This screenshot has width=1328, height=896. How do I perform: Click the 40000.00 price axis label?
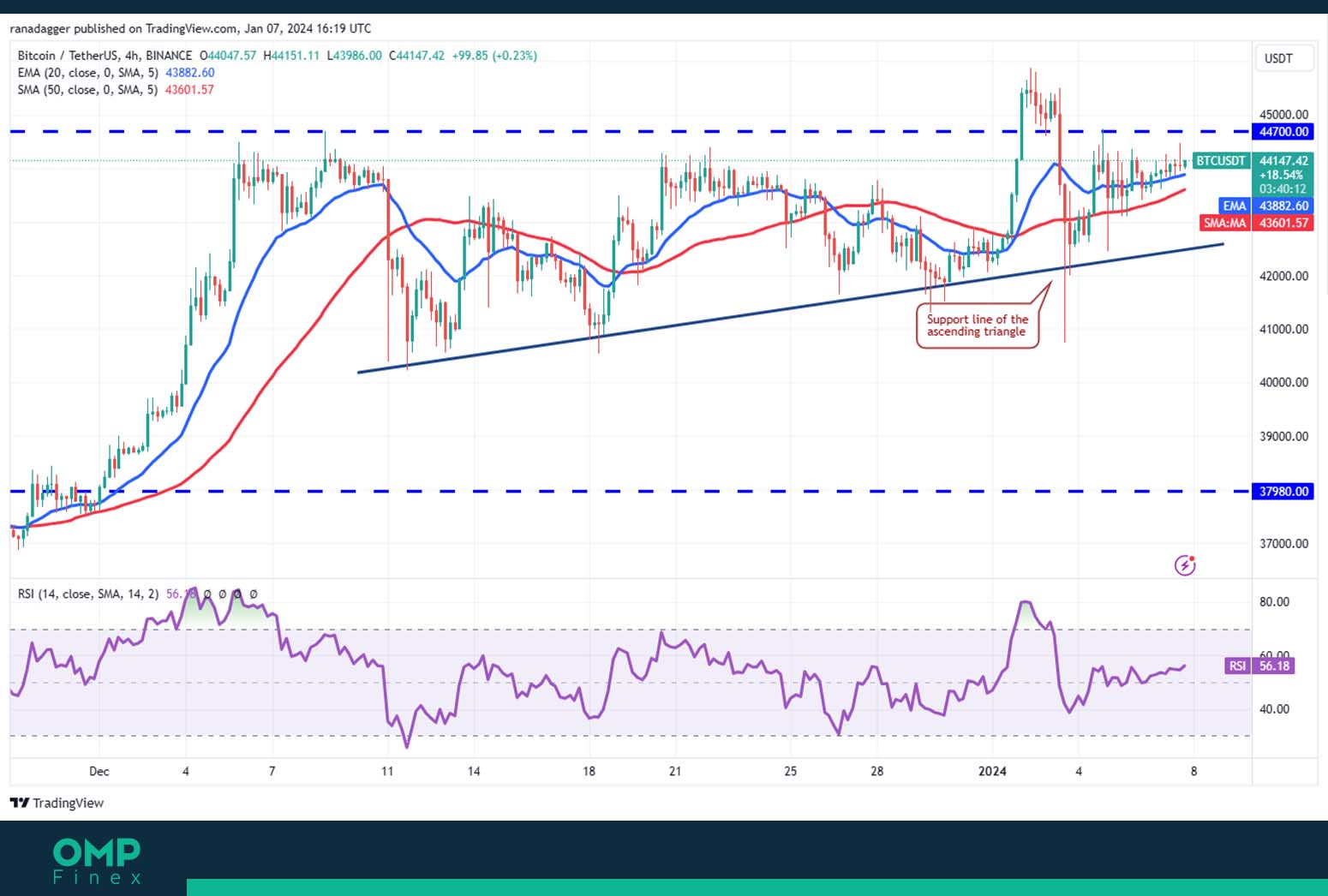(1283, 382)
